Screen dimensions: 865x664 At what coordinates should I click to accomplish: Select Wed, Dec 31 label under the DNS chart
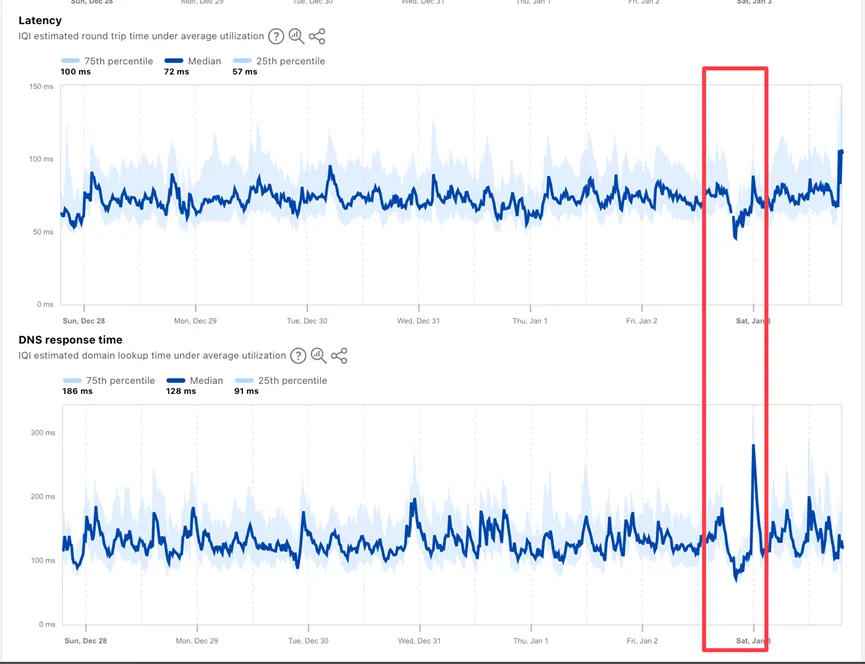(x=419, y=641)
